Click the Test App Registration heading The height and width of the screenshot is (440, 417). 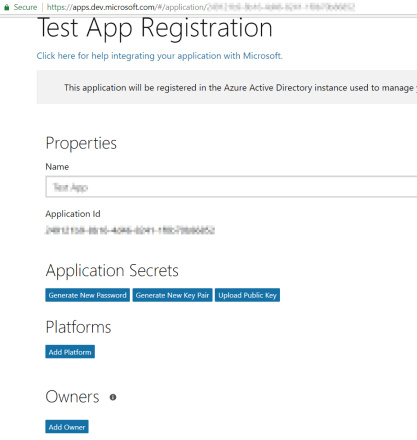click(x=155, y=29)
